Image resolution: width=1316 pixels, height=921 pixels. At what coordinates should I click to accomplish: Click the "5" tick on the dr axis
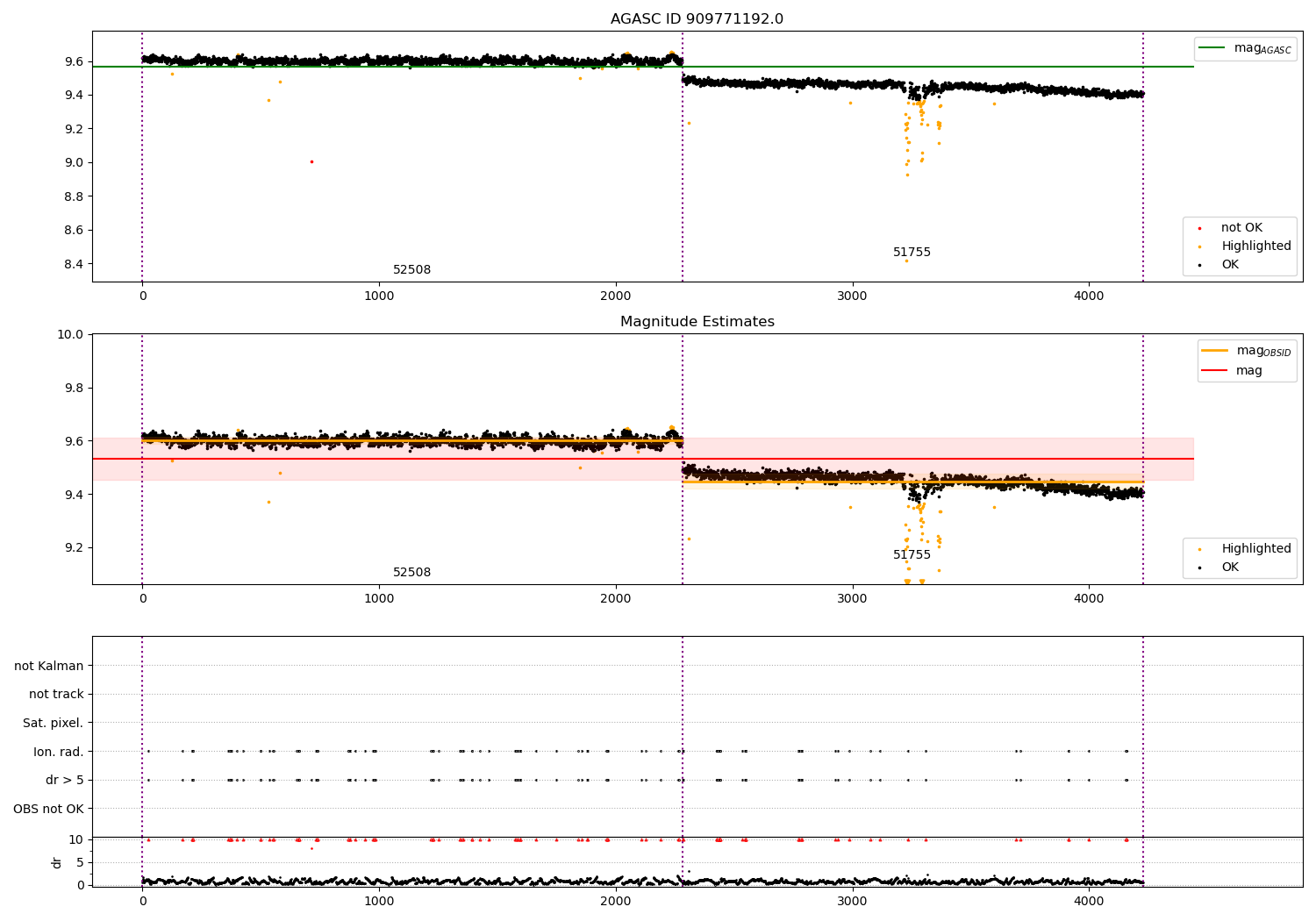point(80,862)
